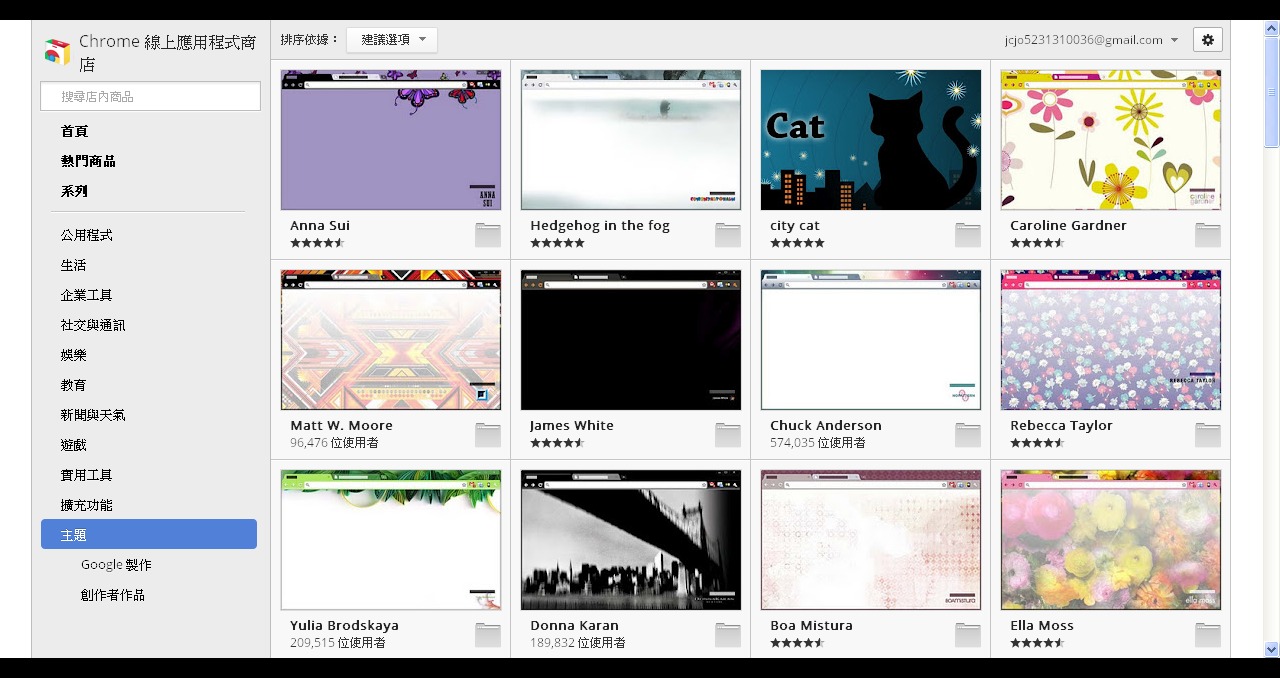Image resolution: width=1280 pixels, height=678 pixels.
Task: Select the 娛樂 category
Action: [74, 355]
